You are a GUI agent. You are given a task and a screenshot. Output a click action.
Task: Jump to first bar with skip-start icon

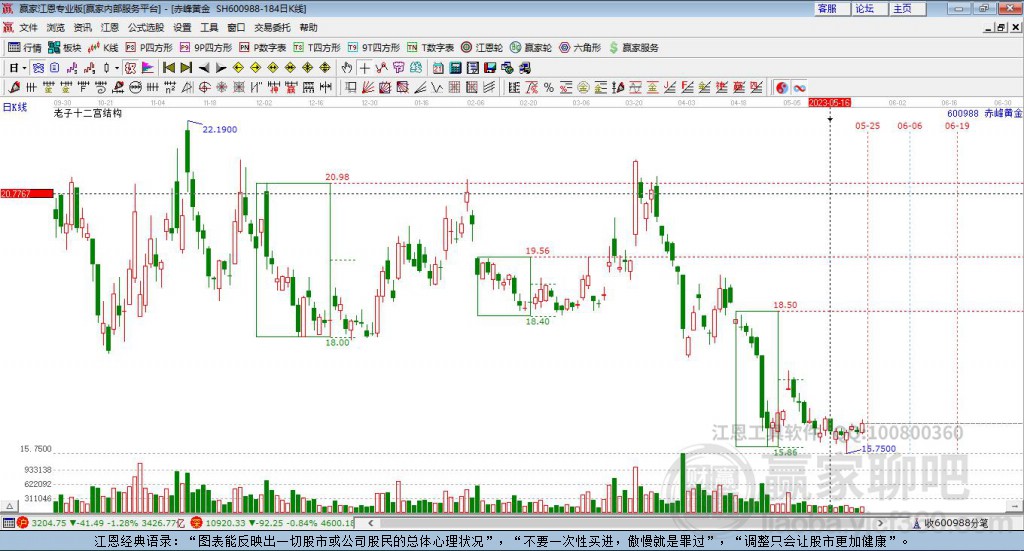click(x=168, y=67)
